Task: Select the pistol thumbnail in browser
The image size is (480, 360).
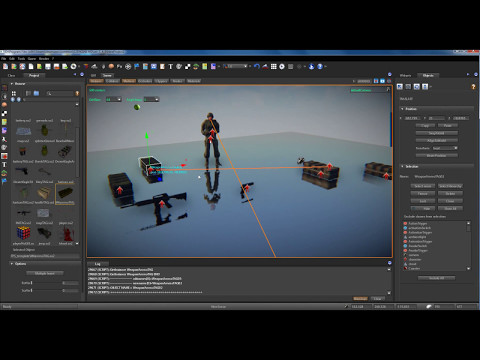Action: 22,171
